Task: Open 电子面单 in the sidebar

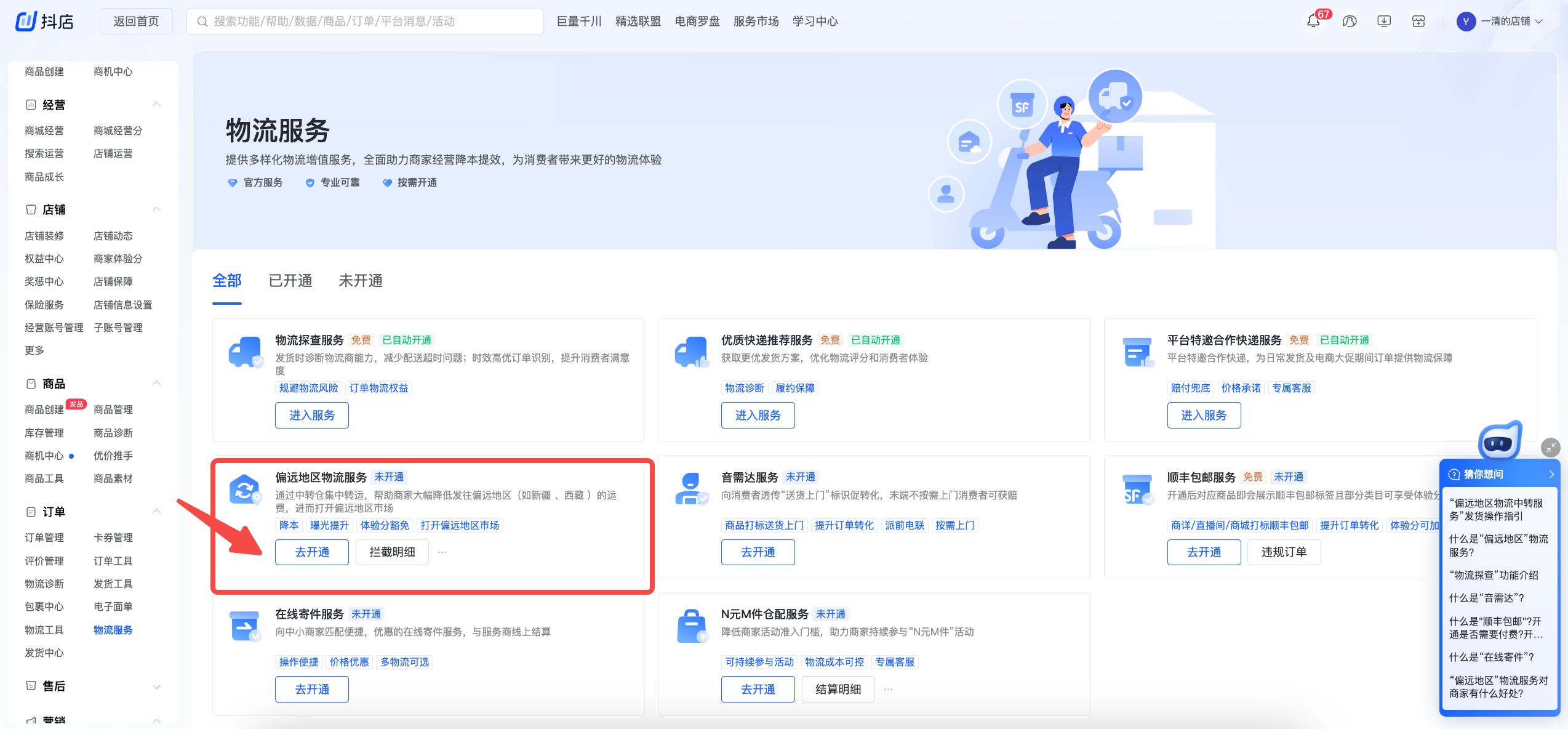Action: 113,606
